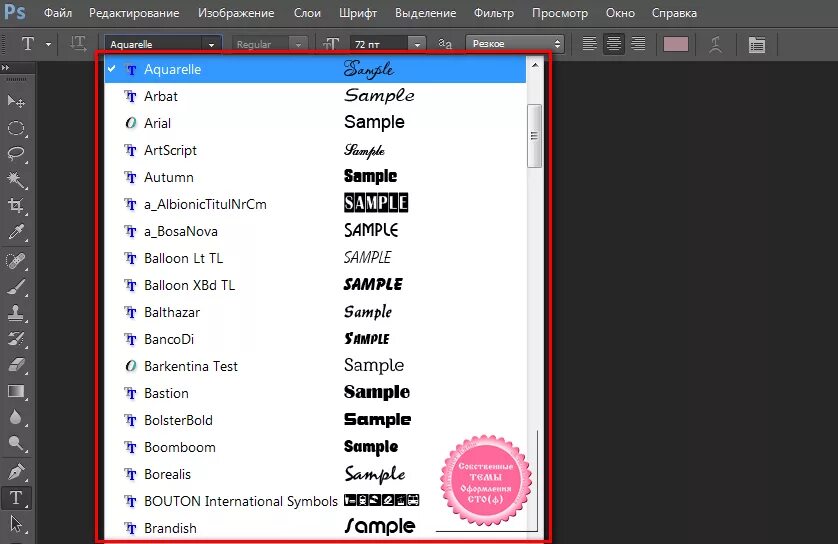Open the Character and Paragraph panel icon
The width and height of the screenshot is (838, 544).
point(757,45)
